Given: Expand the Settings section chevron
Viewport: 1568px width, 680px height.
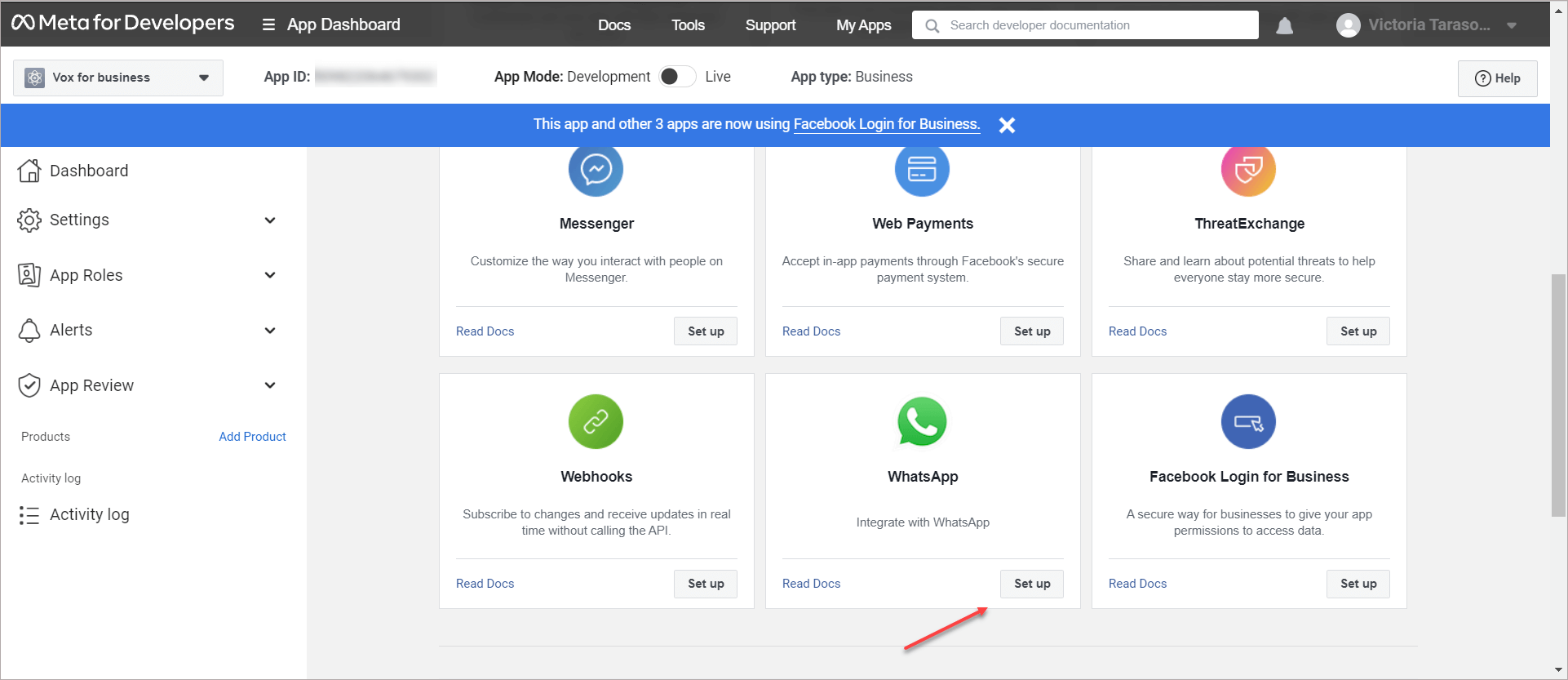Looking at the screenshot, I should 270,220.
